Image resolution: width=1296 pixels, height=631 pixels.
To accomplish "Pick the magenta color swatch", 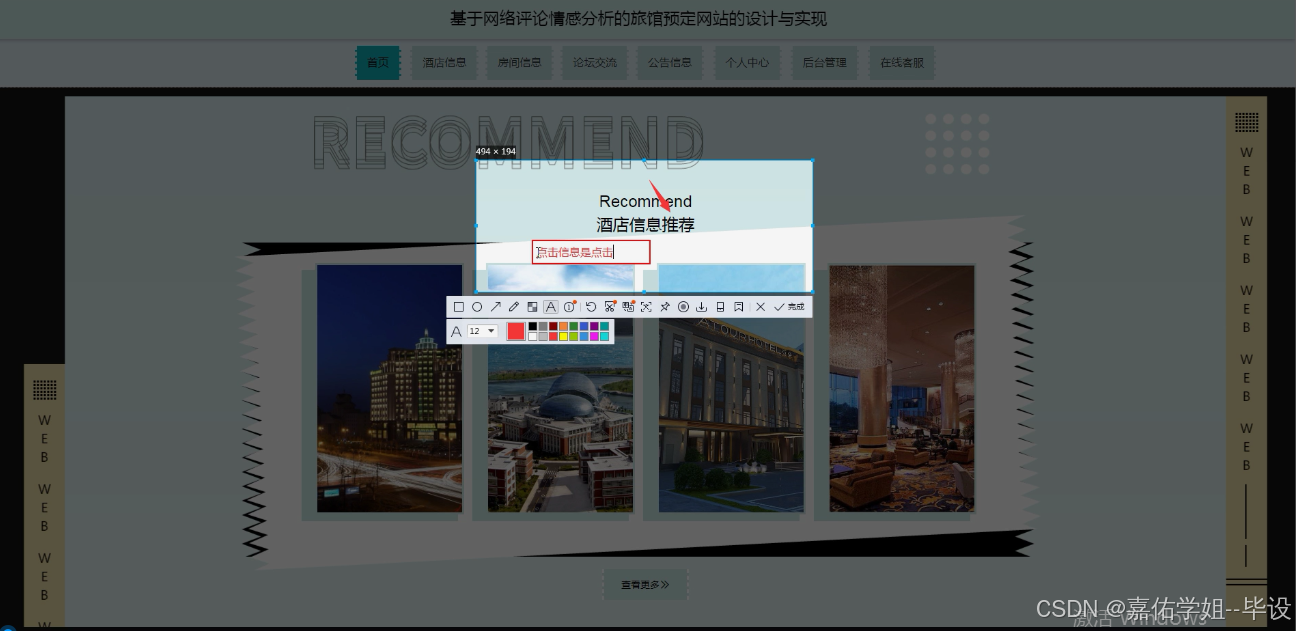I will point(594,337).
